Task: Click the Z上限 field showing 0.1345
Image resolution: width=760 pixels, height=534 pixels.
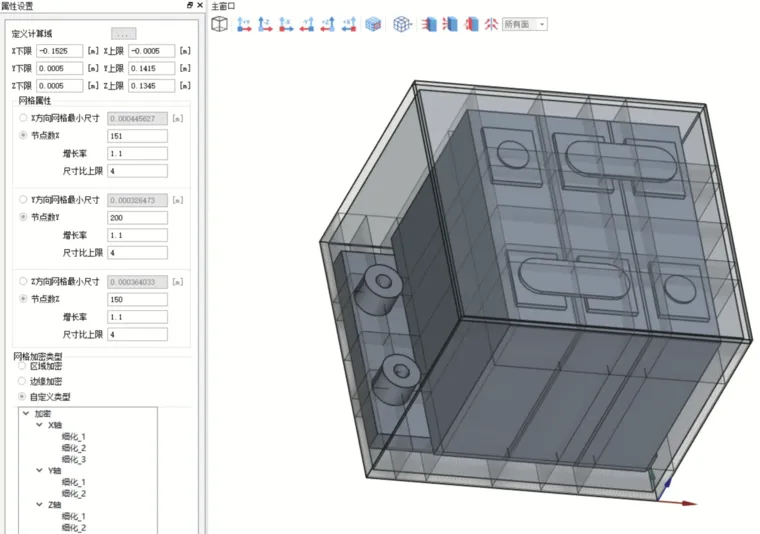Action: click(152, 86)
